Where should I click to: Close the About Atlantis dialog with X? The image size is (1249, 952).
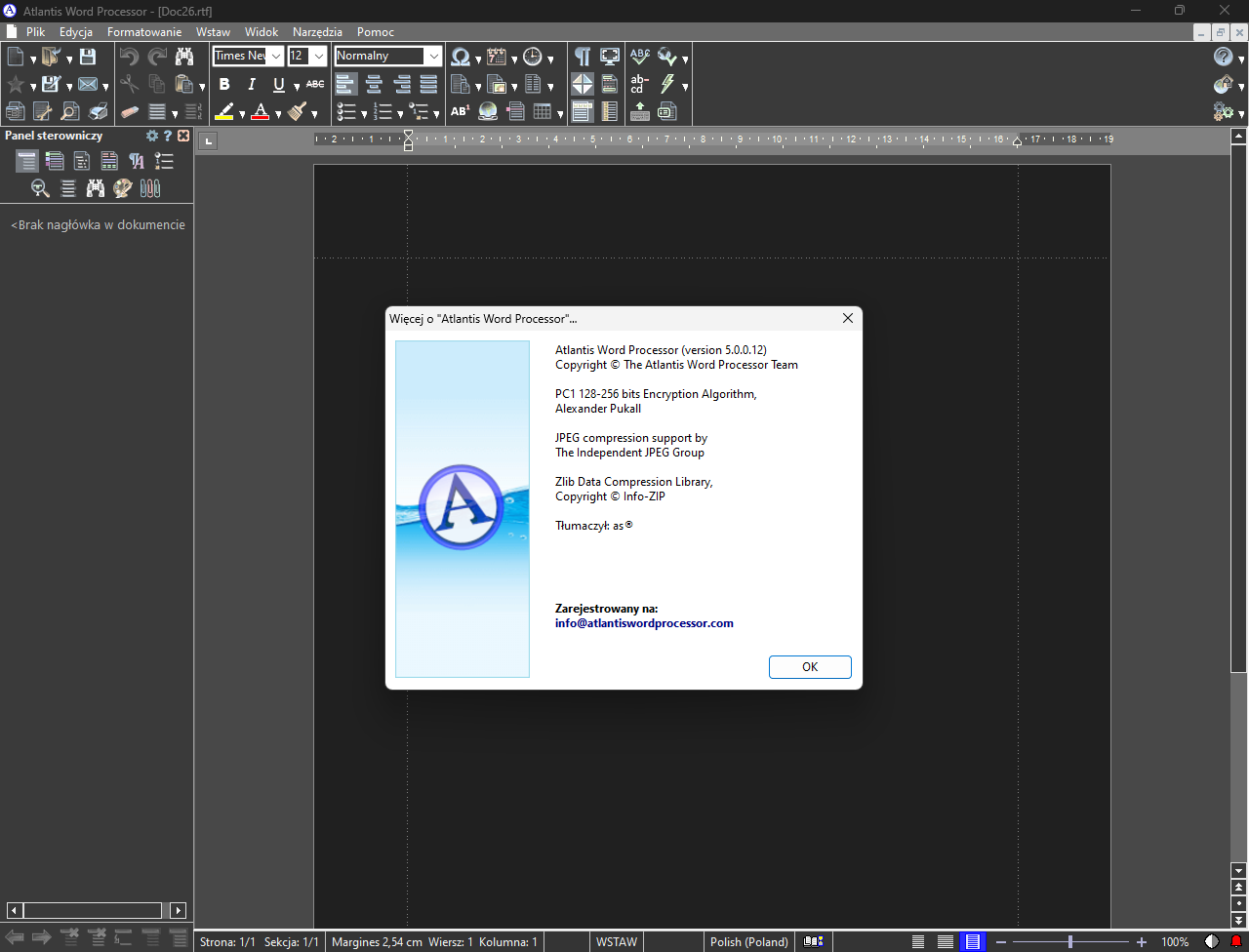tap(848, 318)
